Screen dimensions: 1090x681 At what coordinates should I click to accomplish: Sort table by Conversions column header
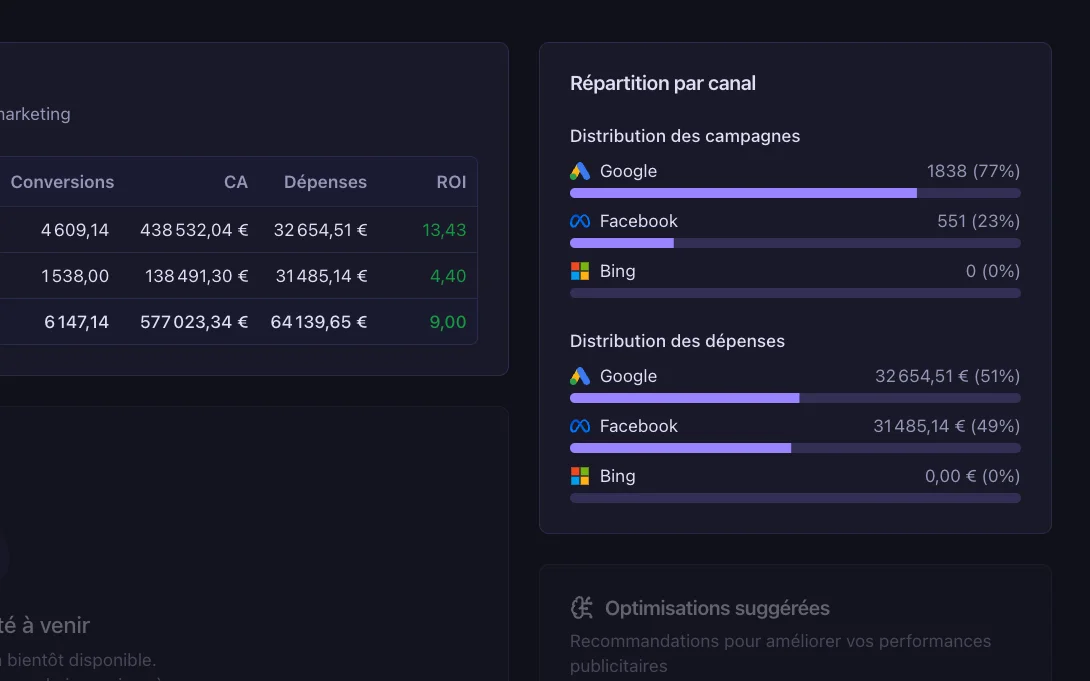coord(62,182)
